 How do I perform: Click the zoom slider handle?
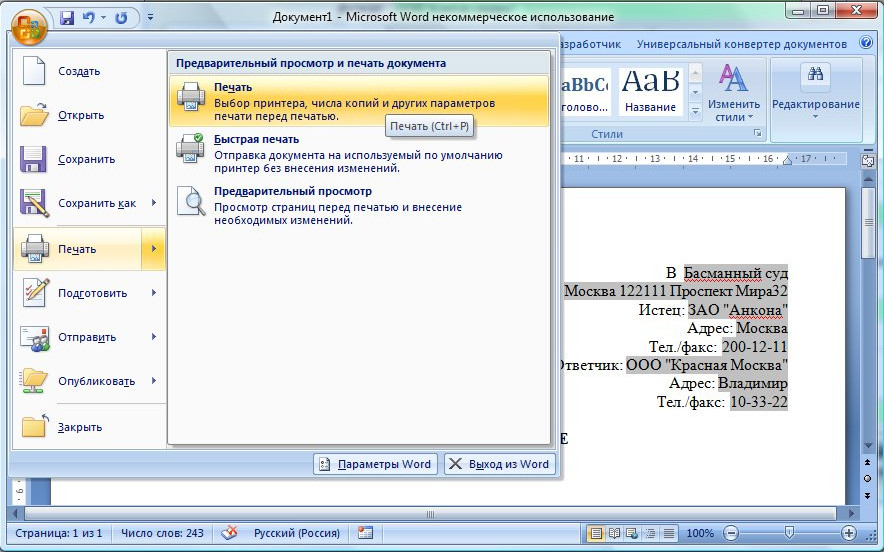pos(789,534)
